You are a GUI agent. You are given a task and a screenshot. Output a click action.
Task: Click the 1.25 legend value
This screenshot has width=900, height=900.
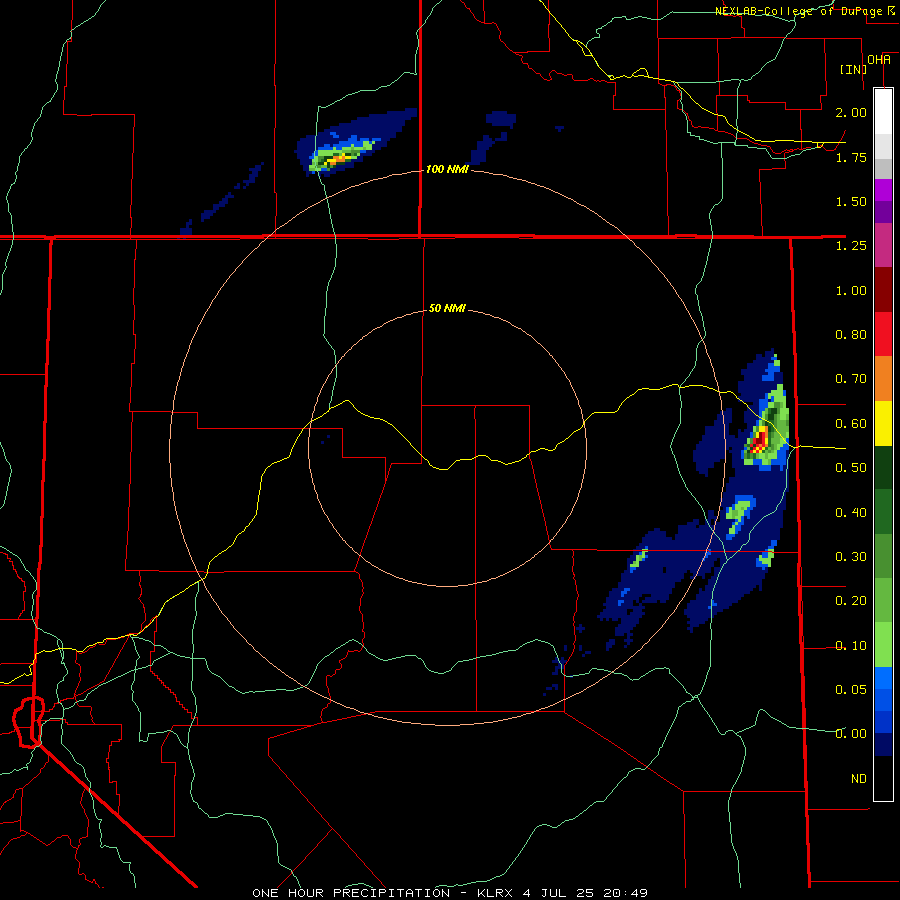[x=851, y=246]
